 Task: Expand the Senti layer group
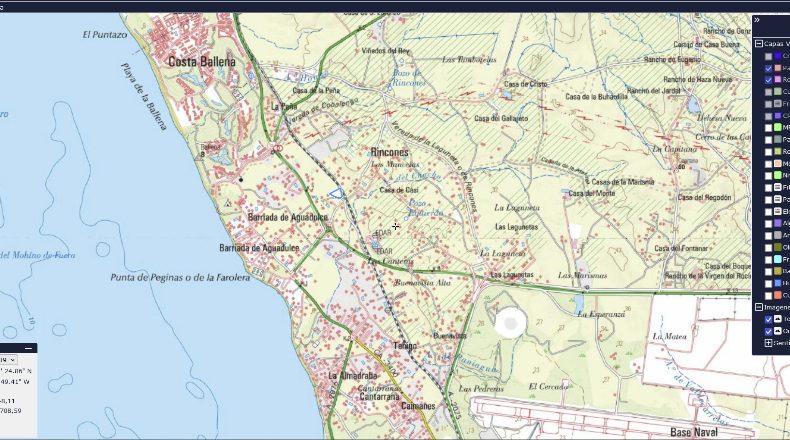[768, 343]
